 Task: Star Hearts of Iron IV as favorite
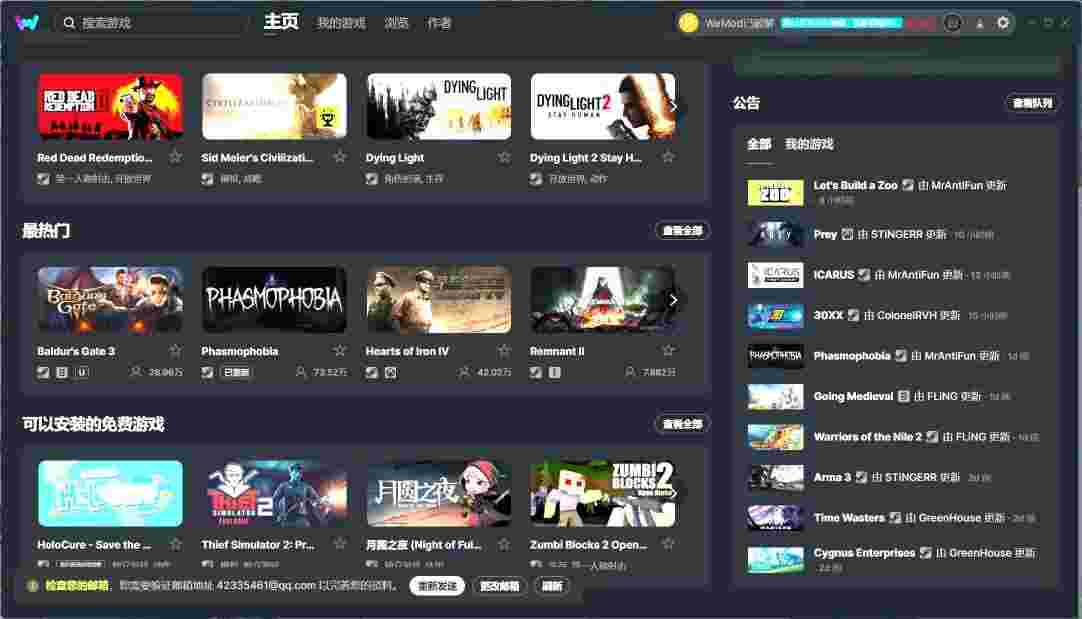504,350
